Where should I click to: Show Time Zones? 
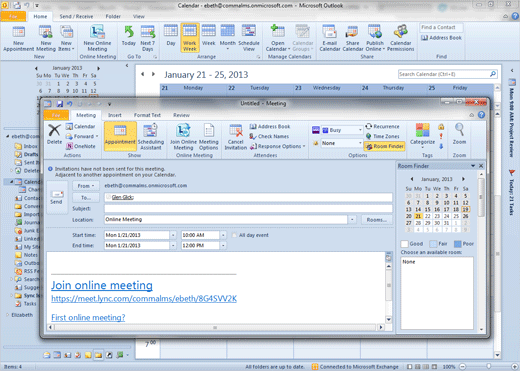[382, 136]
